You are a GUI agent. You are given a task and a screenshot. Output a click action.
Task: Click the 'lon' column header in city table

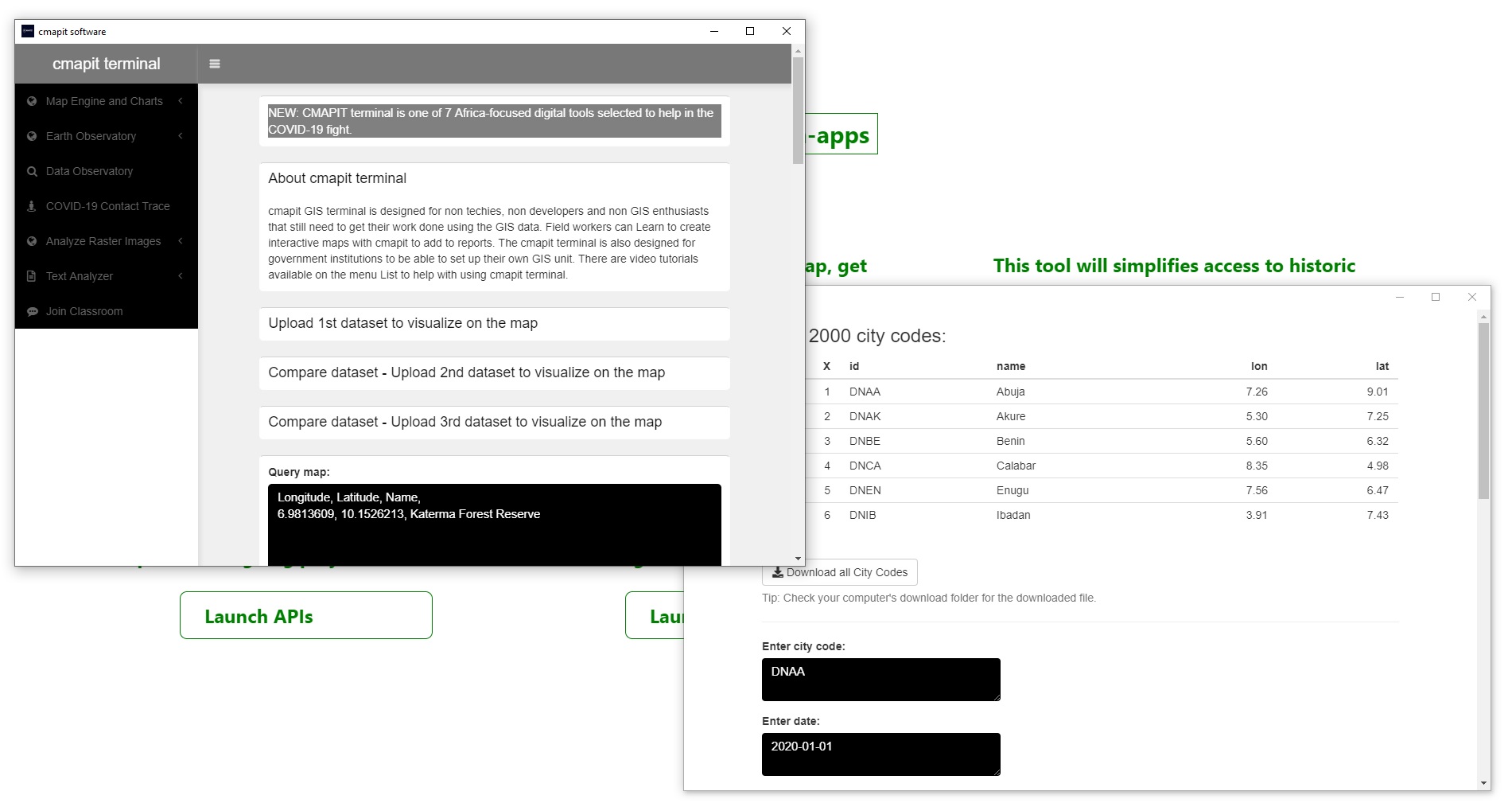1259,366
